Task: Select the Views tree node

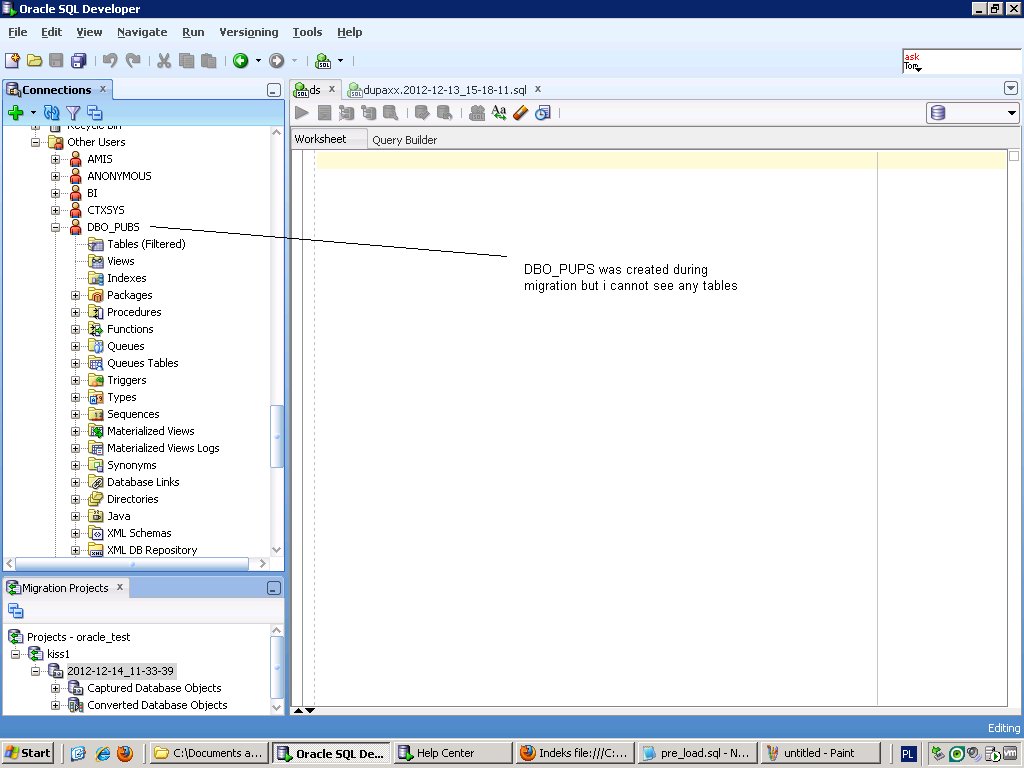Action: (x=121, y=261)
